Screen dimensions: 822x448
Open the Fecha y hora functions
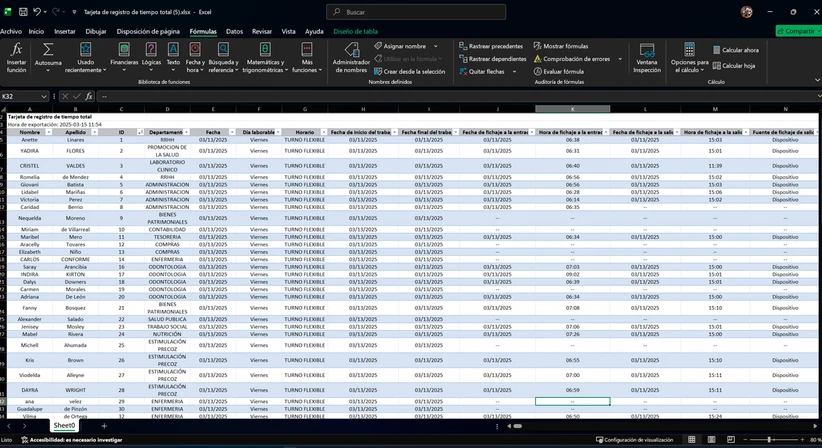tap(195, 58)
